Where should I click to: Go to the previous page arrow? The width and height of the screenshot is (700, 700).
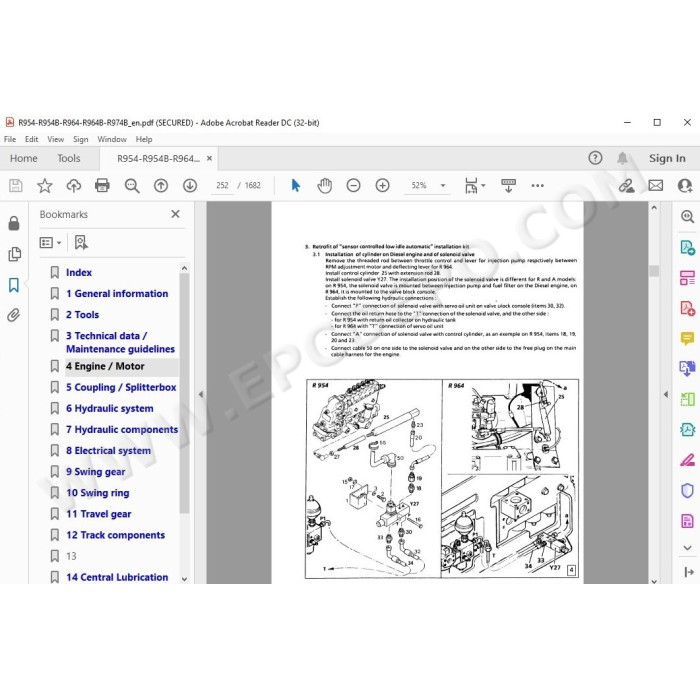coord(161,185)
